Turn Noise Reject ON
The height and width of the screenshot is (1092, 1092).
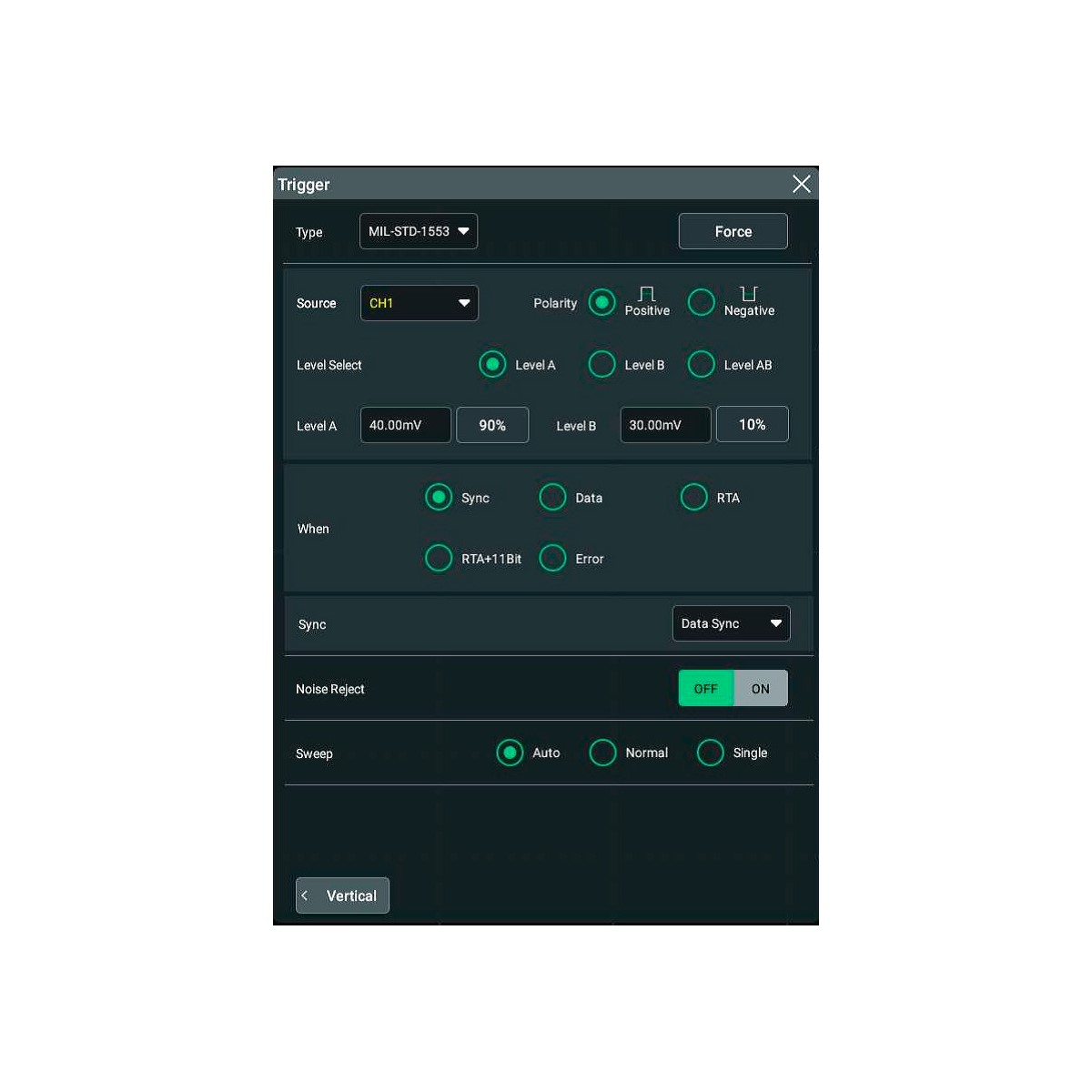coord(761,689)
